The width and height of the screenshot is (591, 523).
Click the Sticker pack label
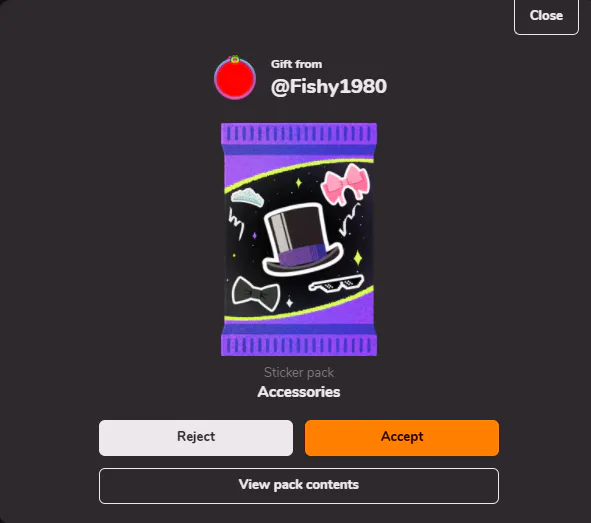click(x=299, y=373)
